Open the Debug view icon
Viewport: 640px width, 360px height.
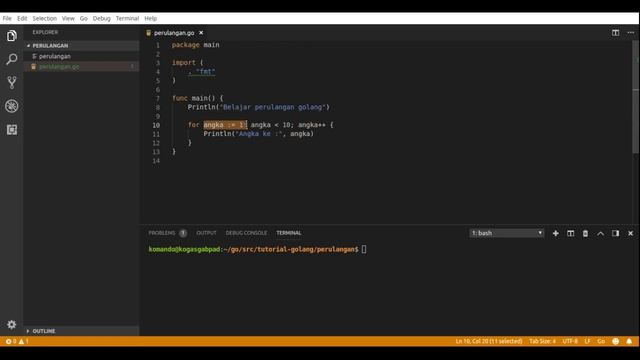pyautogui.click(x=11, y=106)
